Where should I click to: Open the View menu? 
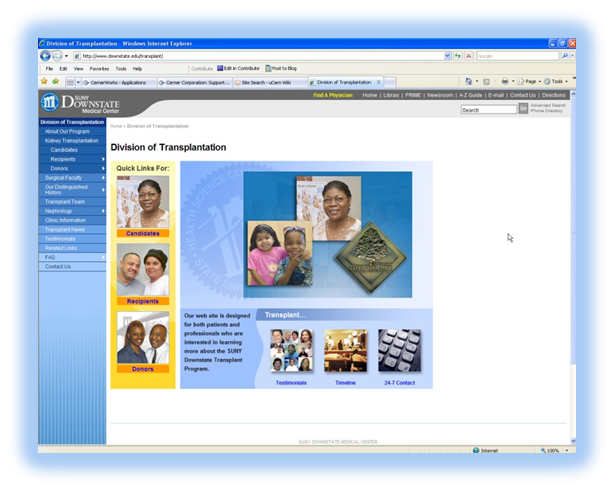79,69
